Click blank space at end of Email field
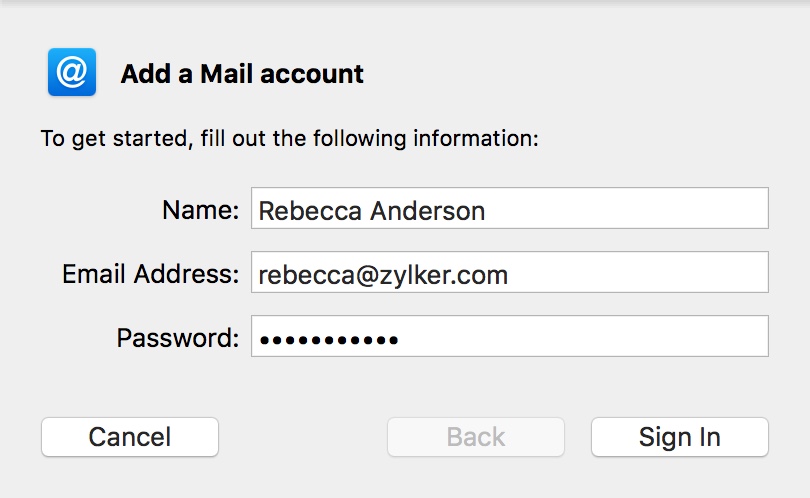 [x=650, y=273]
